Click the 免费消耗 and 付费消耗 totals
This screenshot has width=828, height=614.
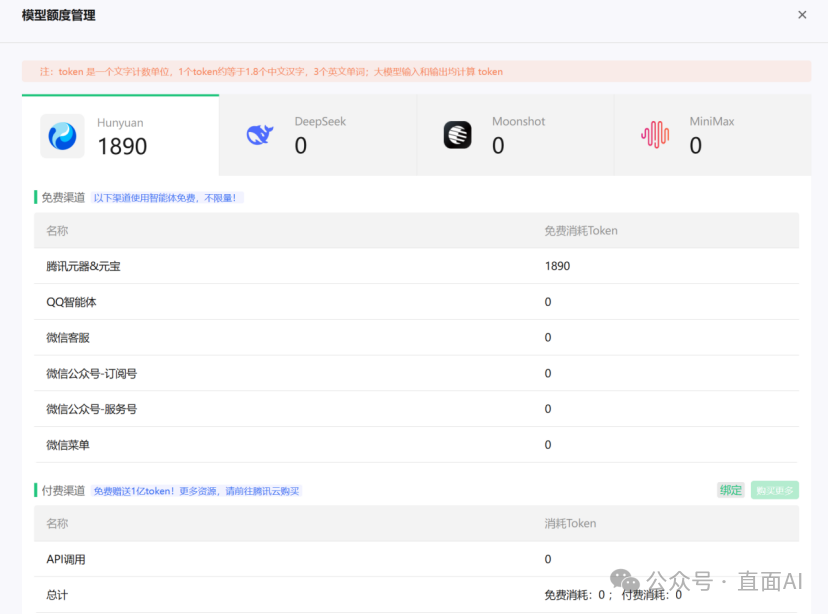(613, 595)
